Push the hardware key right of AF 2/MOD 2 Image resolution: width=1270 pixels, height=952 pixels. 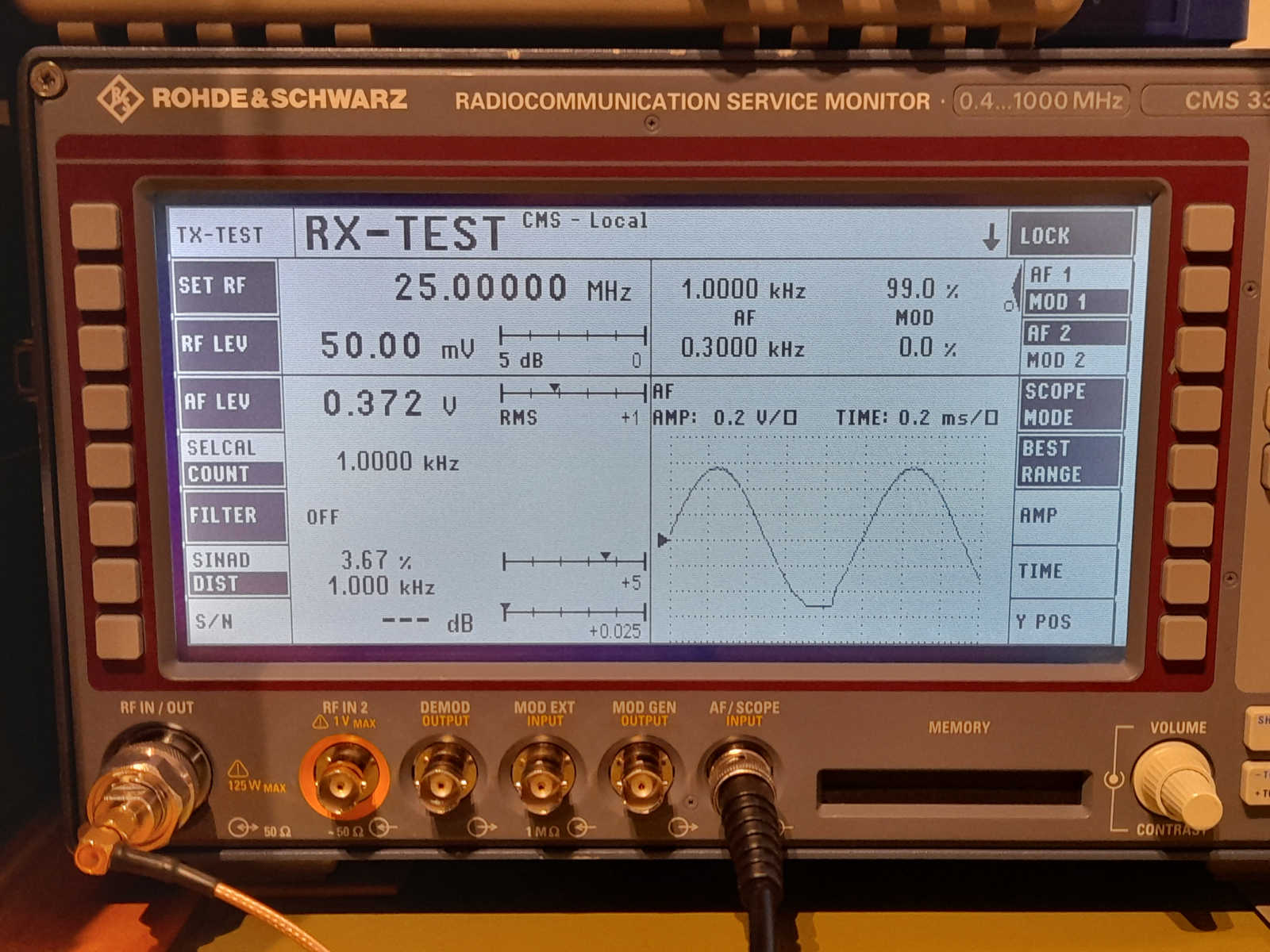click(x=1200, y=349)
